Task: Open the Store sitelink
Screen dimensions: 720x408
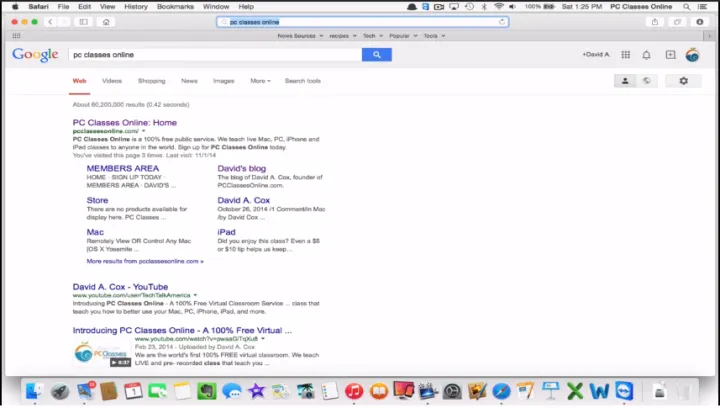Action: pyautogui.click(x=97, y=200)
